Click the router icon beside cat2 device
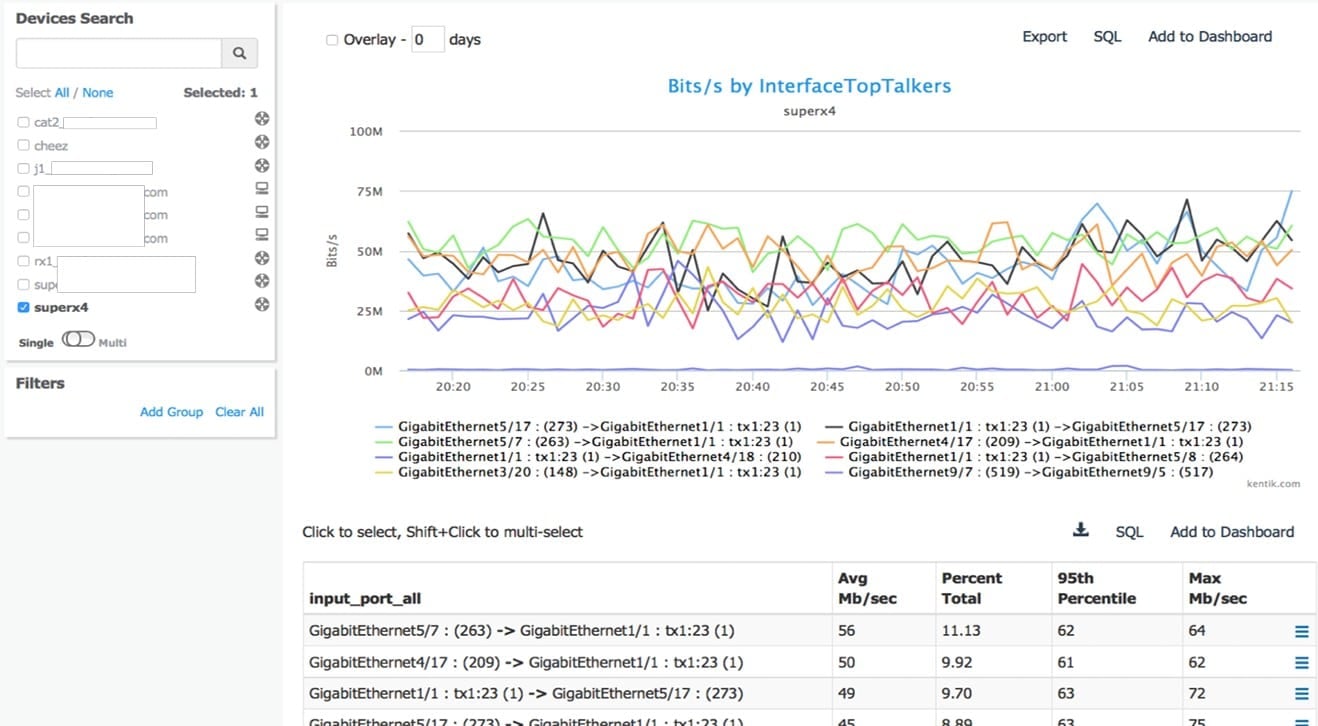 pos(262,119)
